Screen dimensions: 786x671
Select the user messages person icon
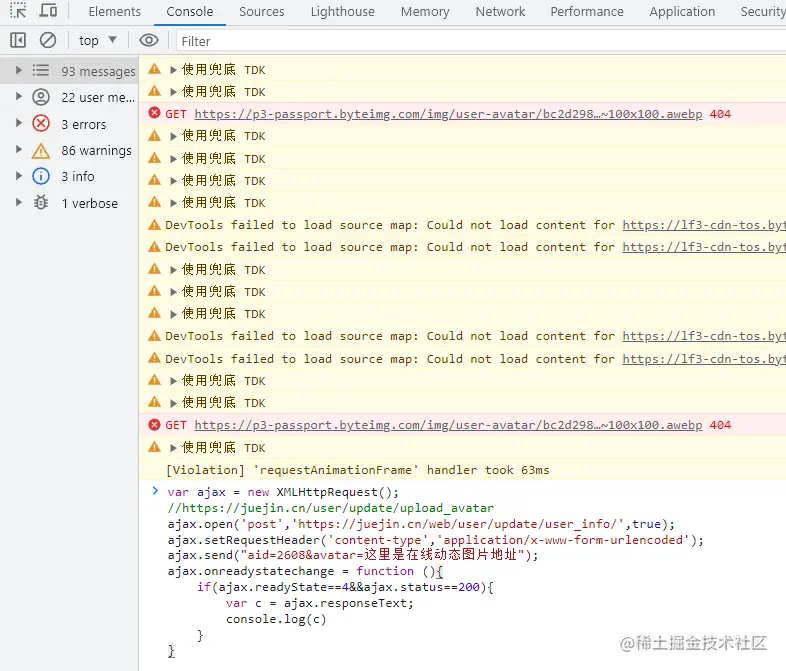pos(41,97)
